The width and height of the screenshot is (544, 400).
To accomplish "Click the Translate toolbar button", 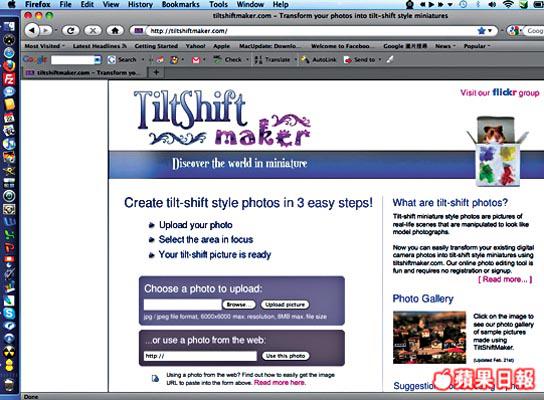I will tap(273, 60).
